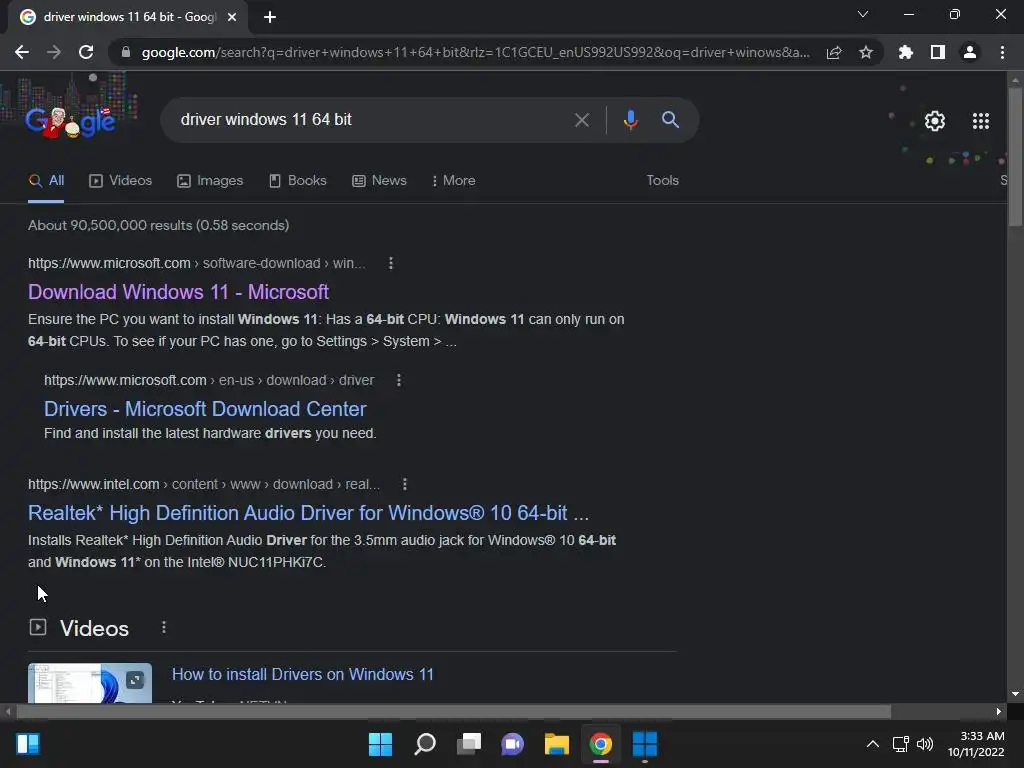Open Task View on the taskbar
Image resolution: width=1024 pixels, height=768 pixels.
click(x=469, y=744)
